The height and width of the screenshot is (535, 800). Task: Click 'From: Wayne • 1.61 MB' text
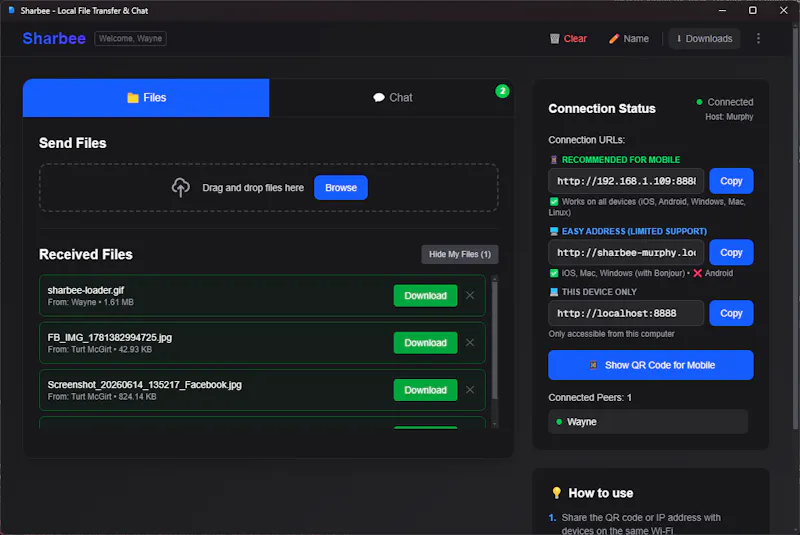click(x=91, y=302)
